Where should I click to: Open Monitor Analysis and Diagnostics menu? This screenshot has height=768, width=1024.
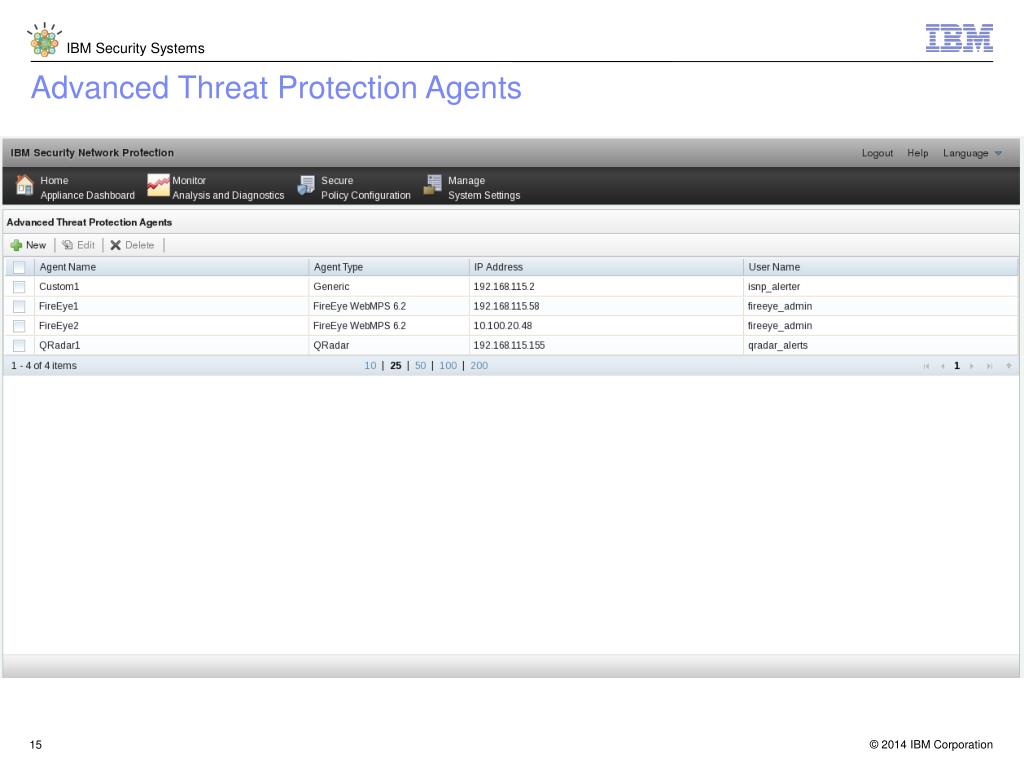(216, 187)
